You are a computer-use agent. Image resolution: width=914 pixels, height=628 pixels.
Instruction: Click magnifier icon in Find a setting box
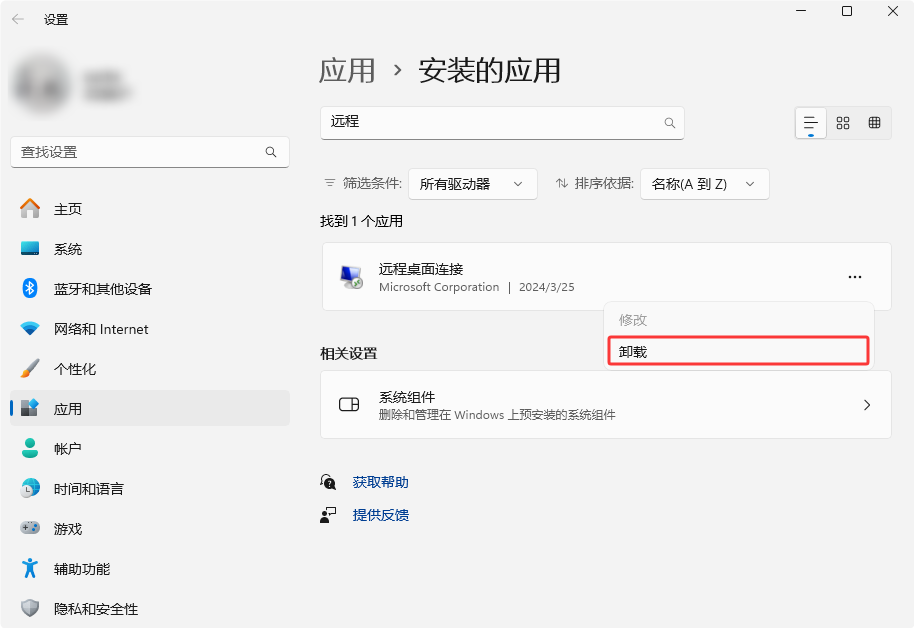271,152
